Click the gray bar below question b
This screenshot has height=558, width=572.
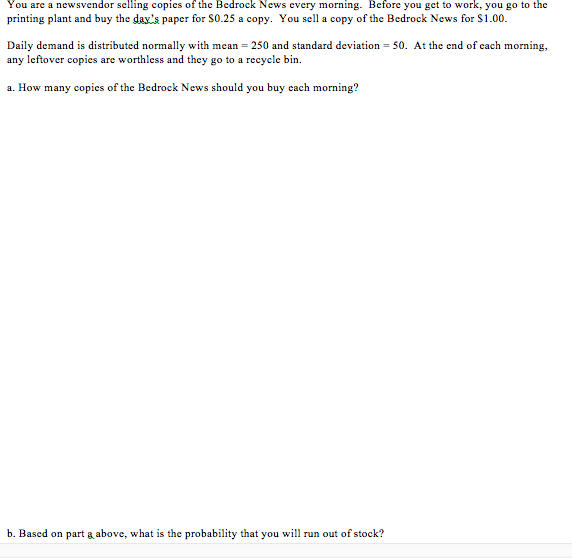point(286,551)
